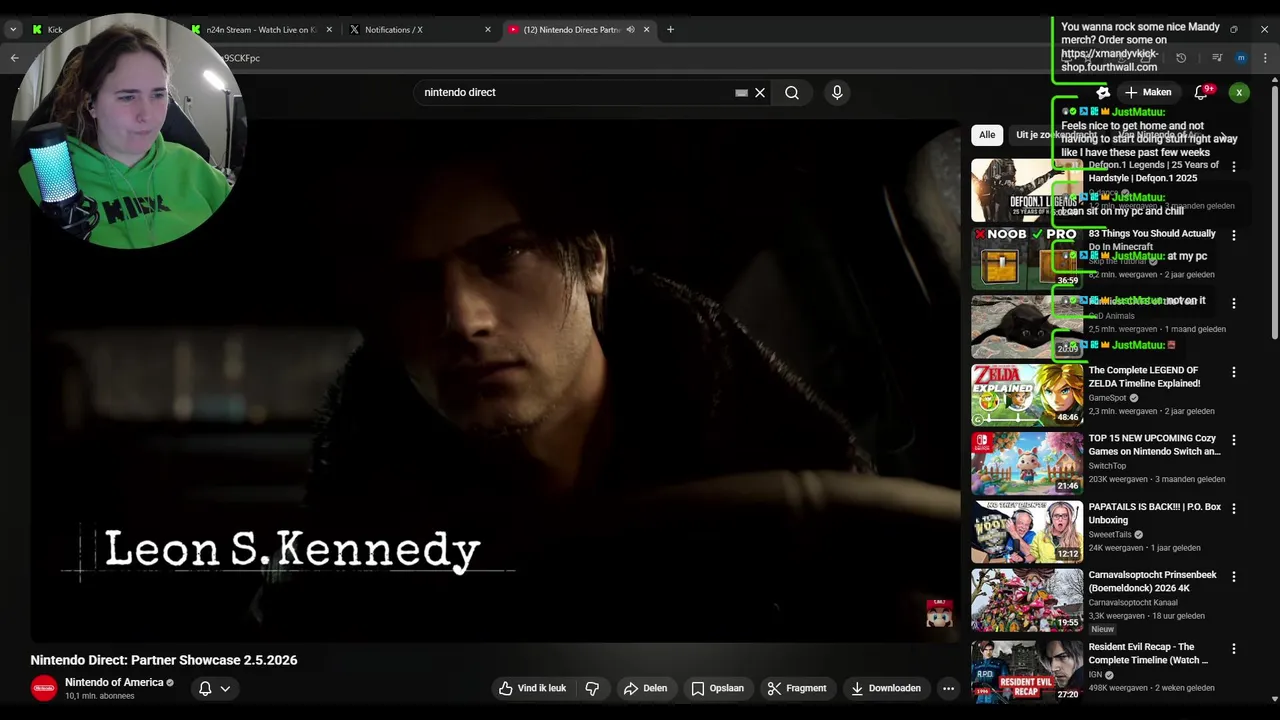Clear the search query with the X icon
The width and height of the screenshot is (1280, 720).
click(760, 92)
